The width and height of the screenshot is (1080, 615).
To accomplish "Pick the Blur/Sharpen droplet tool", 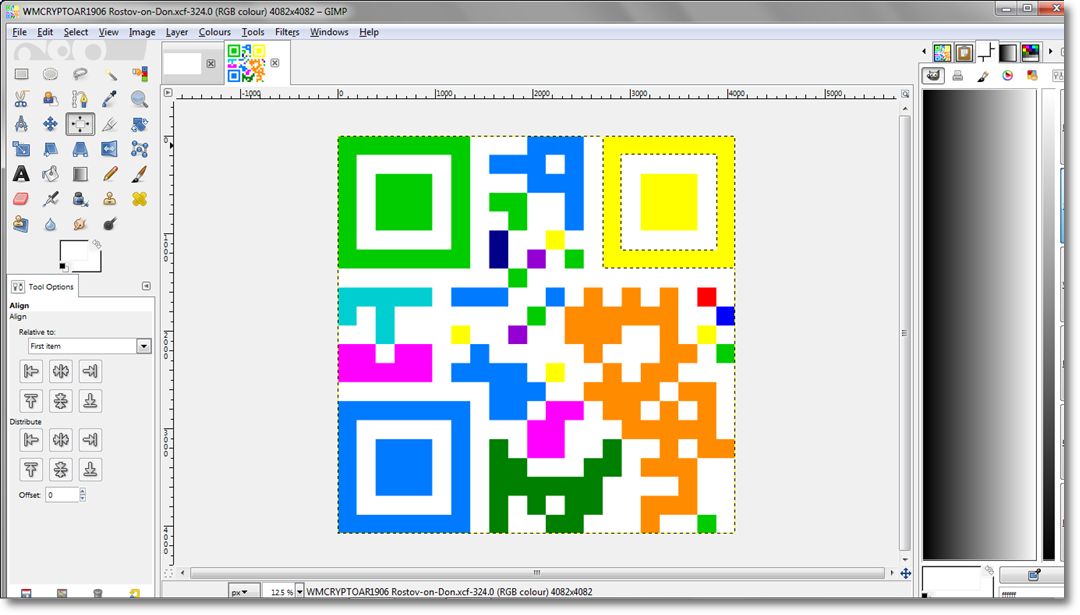I will (50, 224).
